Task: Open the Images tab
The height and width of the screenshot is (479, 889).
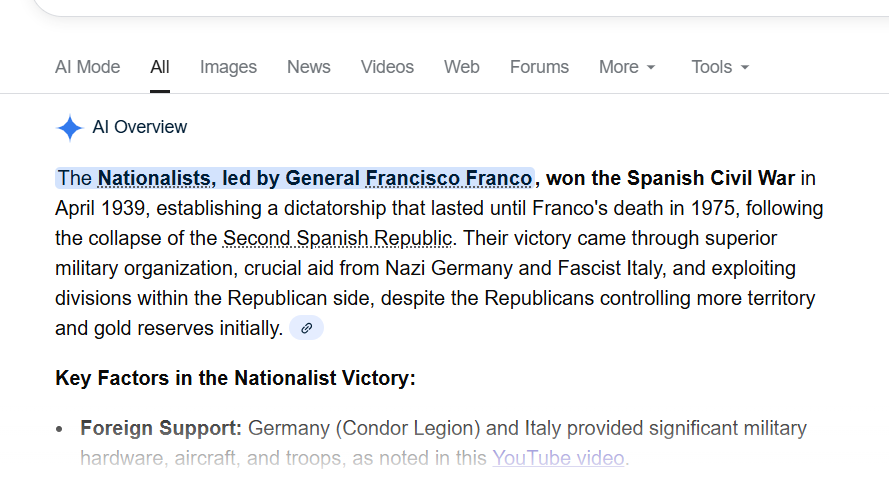Action: click(228, 67)
